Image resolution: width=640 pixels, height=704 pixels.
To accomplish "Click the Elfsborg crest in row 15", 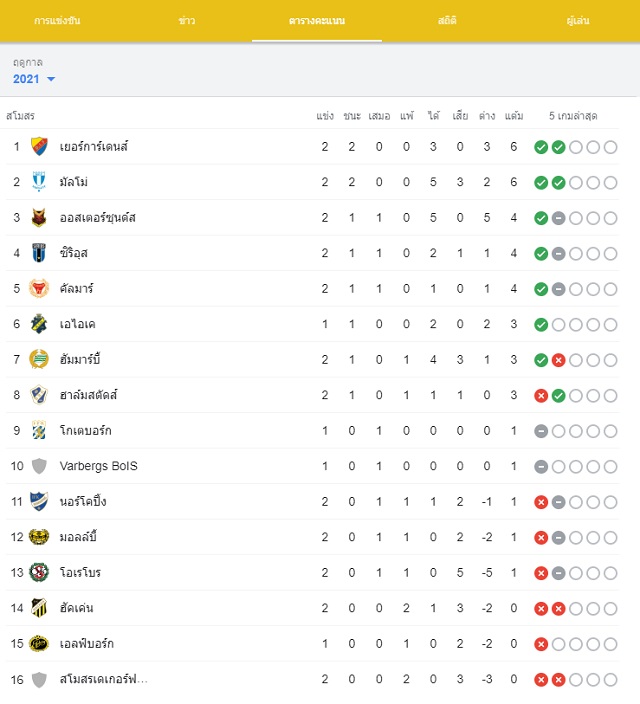I will (x=39, y=643).
